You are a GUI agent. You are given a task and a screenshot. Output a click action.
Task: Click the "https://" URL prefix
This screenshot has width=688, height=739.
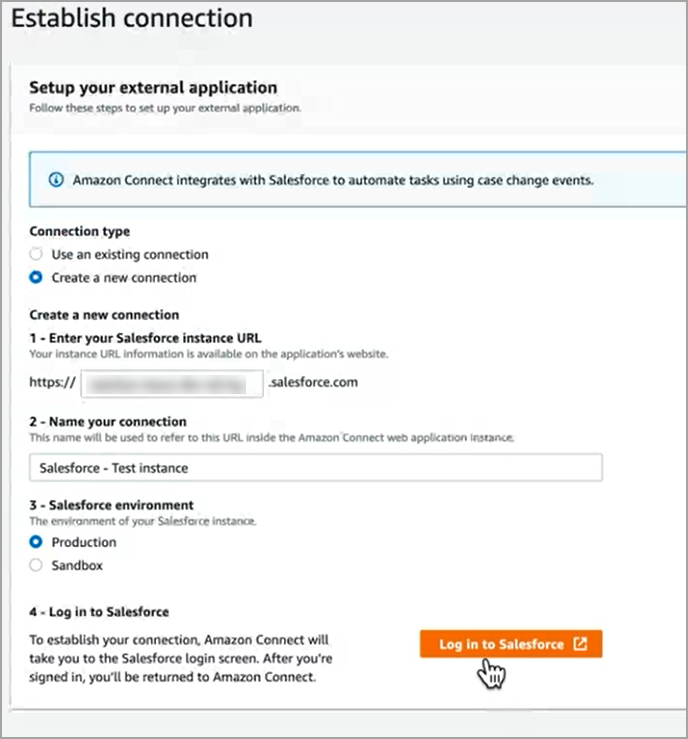[x=50, y=382]
